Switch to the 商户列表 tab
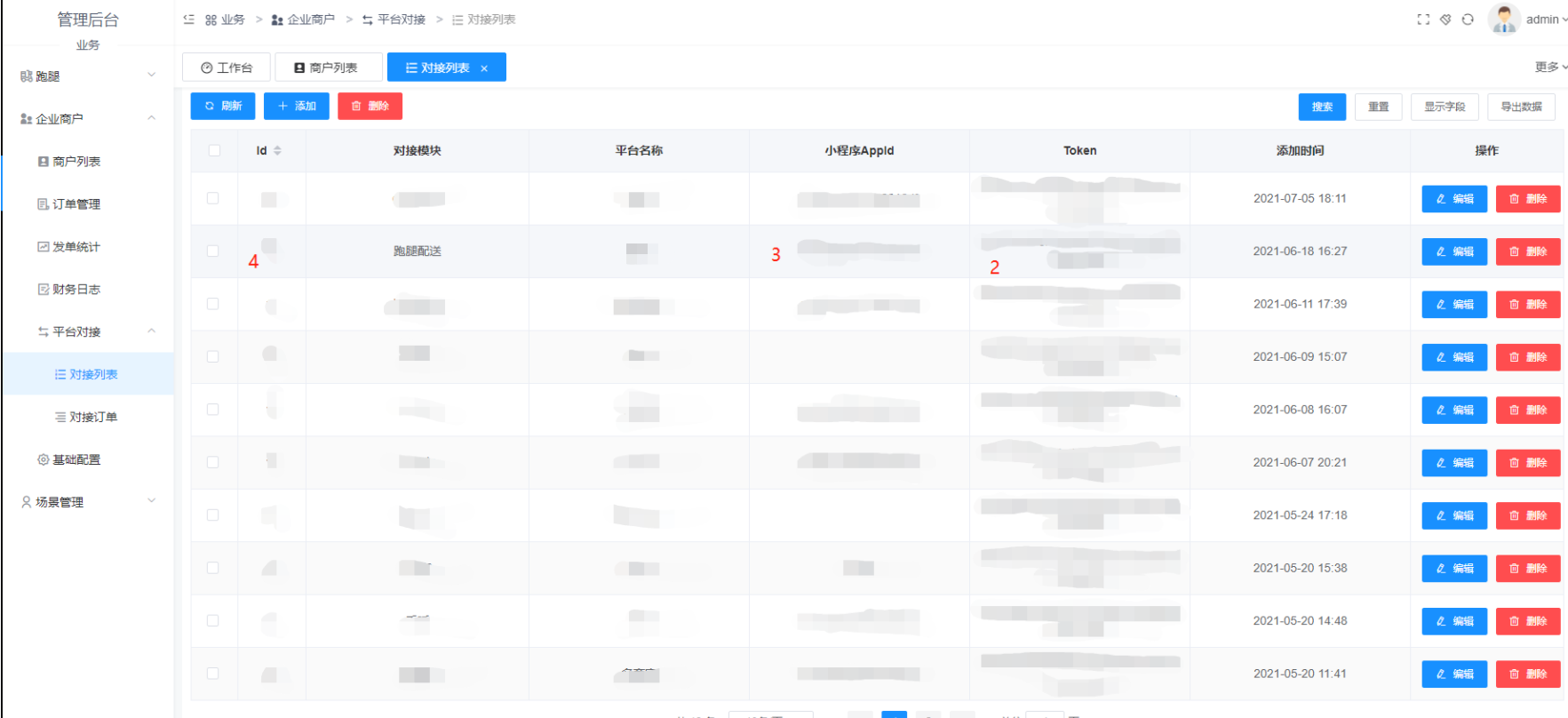 pos(328,68)
